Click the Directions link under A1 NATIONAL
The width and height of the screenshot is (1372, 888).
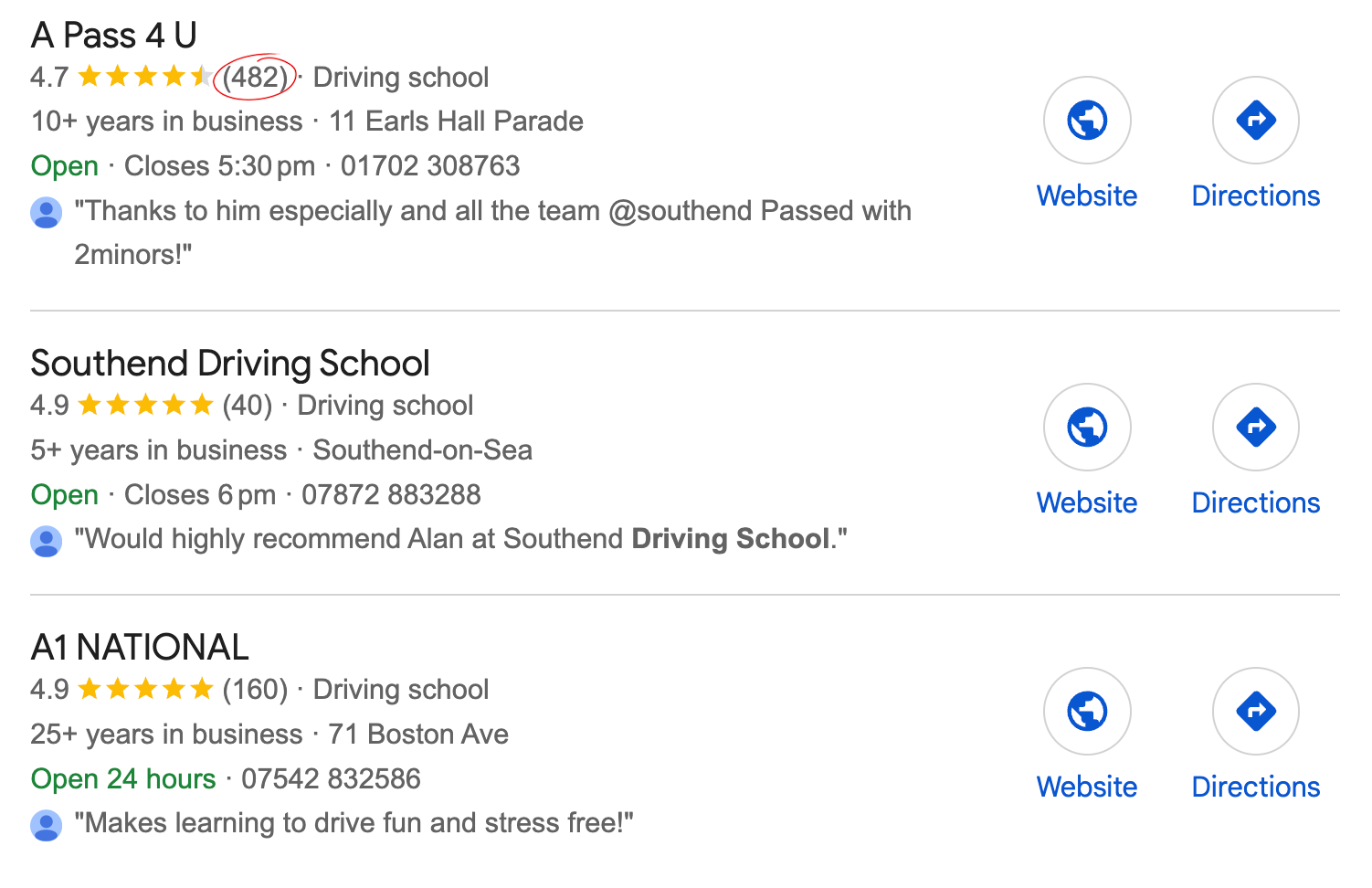1255,787
